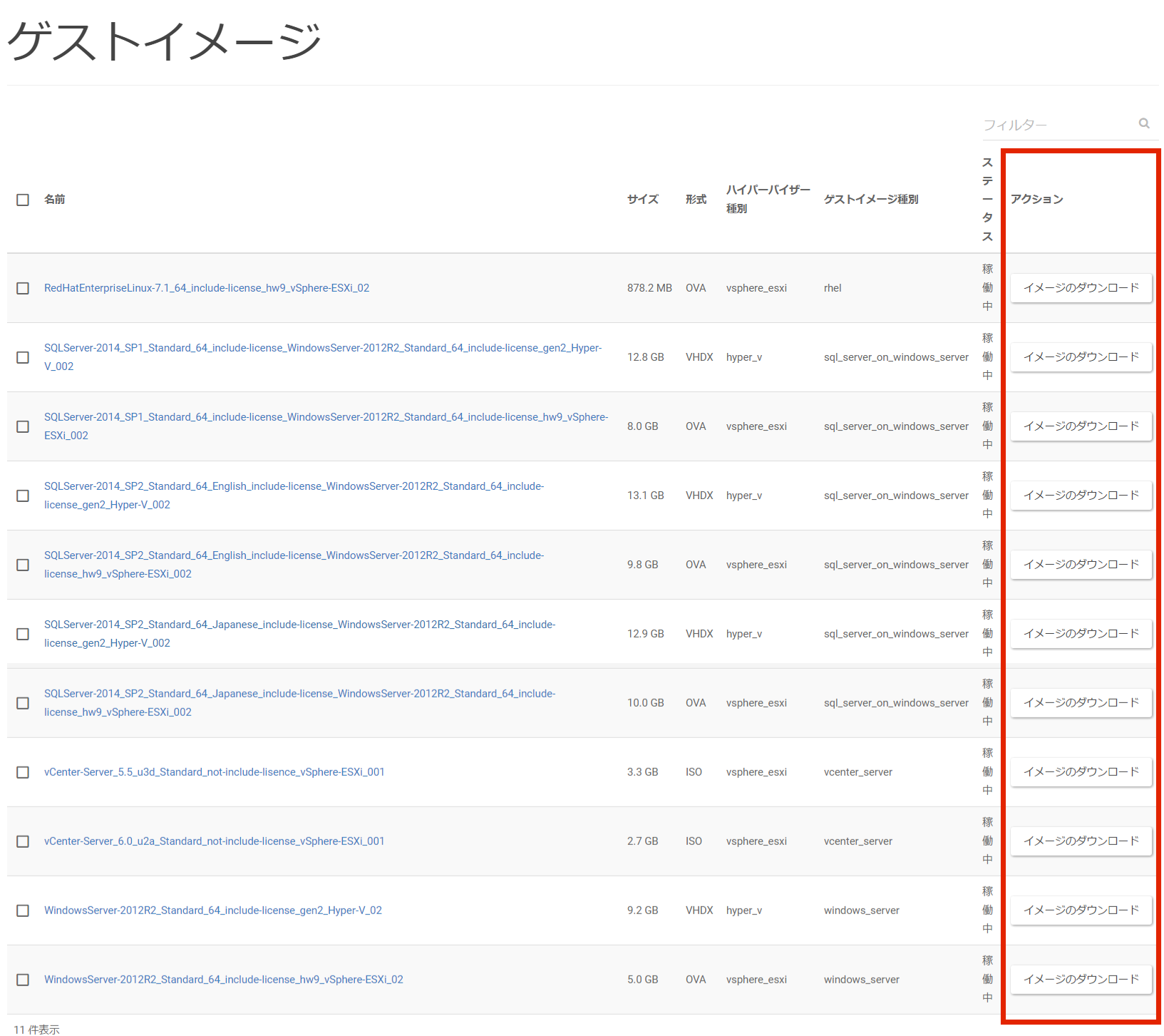Viewport: 1164px width, 1036px height.
Task: Click the 名前 column header
Action: click(x=54, y=200)
